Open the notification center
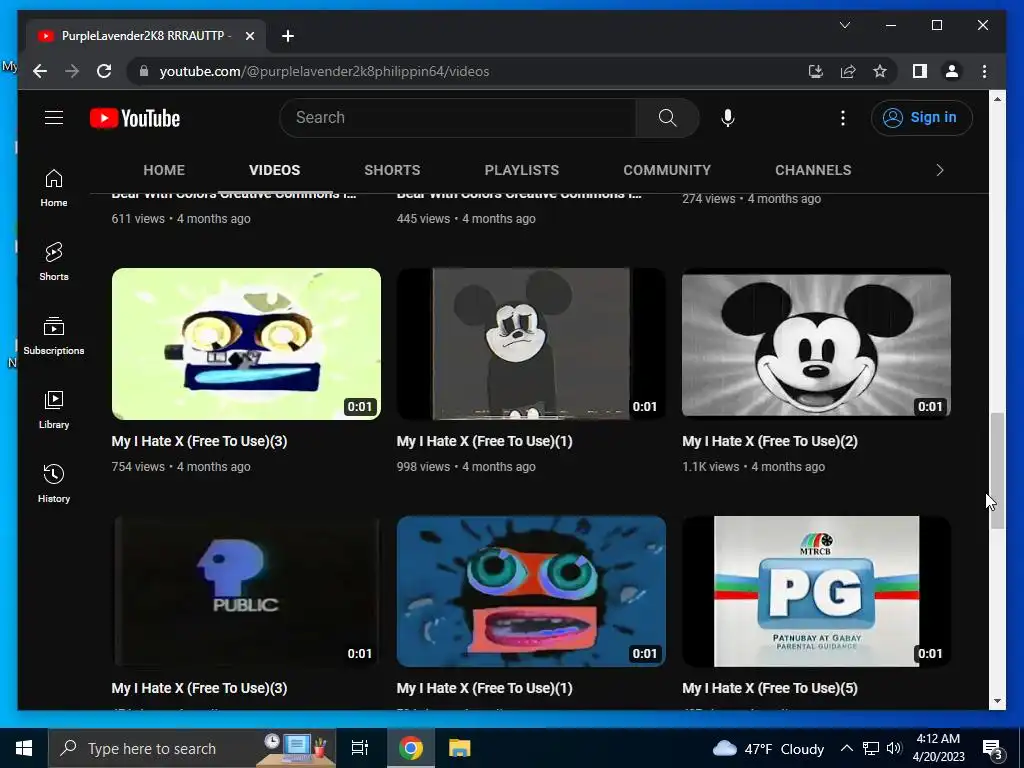The width and height of the screenshot is (1024, 768). pyautogui.click(x=993, y=749)
